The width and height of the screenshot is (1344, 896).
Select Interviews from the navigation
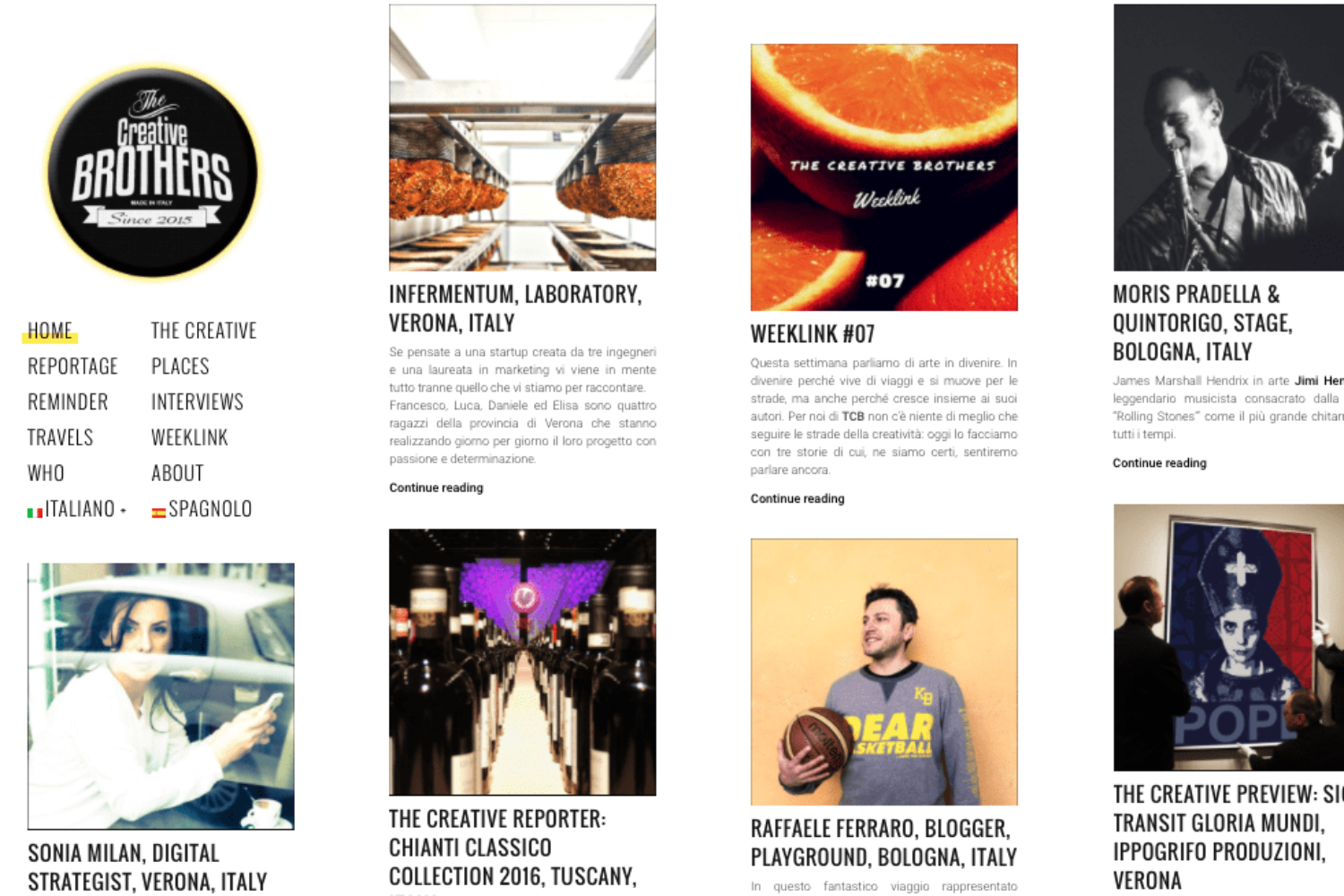click(197, 402)
